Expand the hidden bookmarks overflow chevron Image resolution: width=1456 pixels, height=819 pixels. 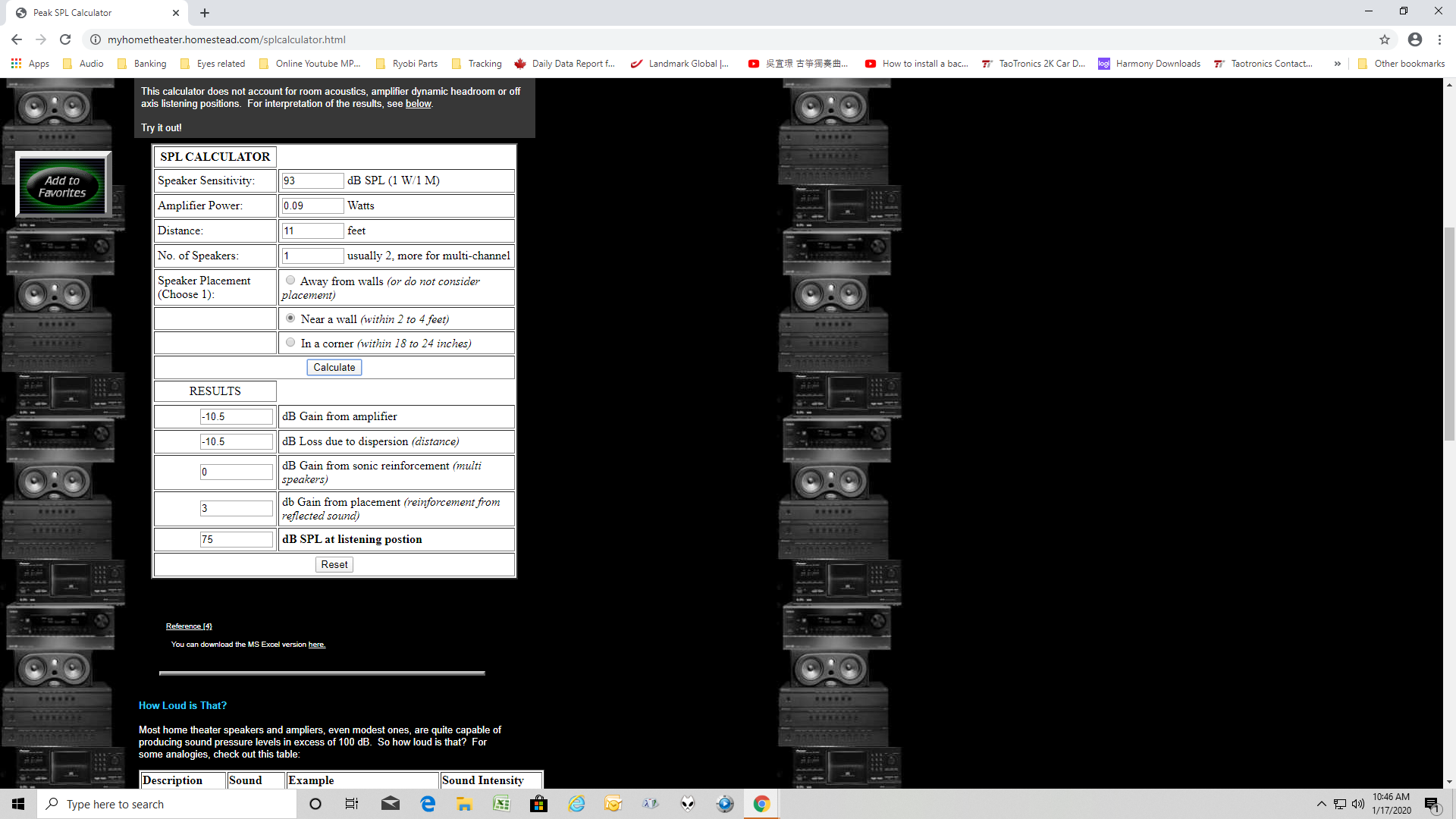click(1337, 64)
